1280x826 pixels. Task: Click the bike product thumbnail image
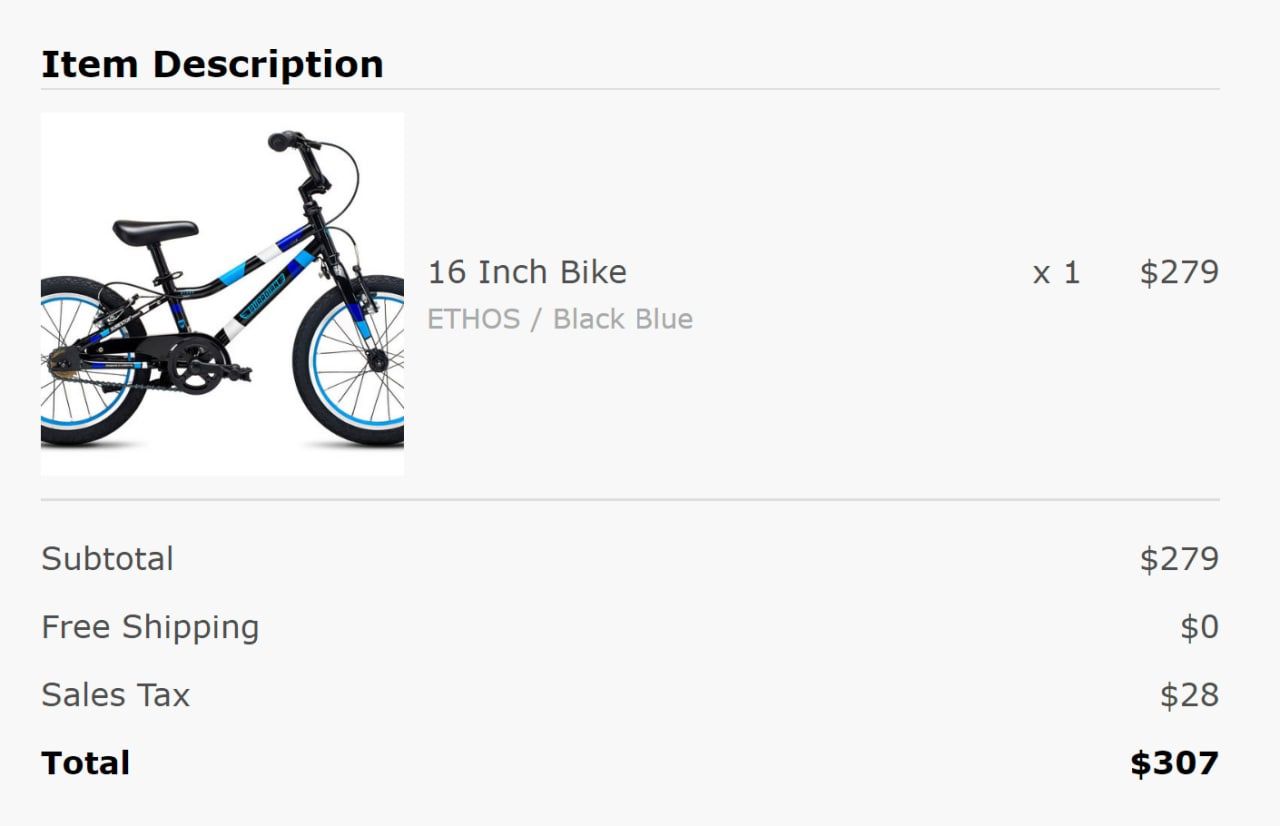(x=222, y=294)
